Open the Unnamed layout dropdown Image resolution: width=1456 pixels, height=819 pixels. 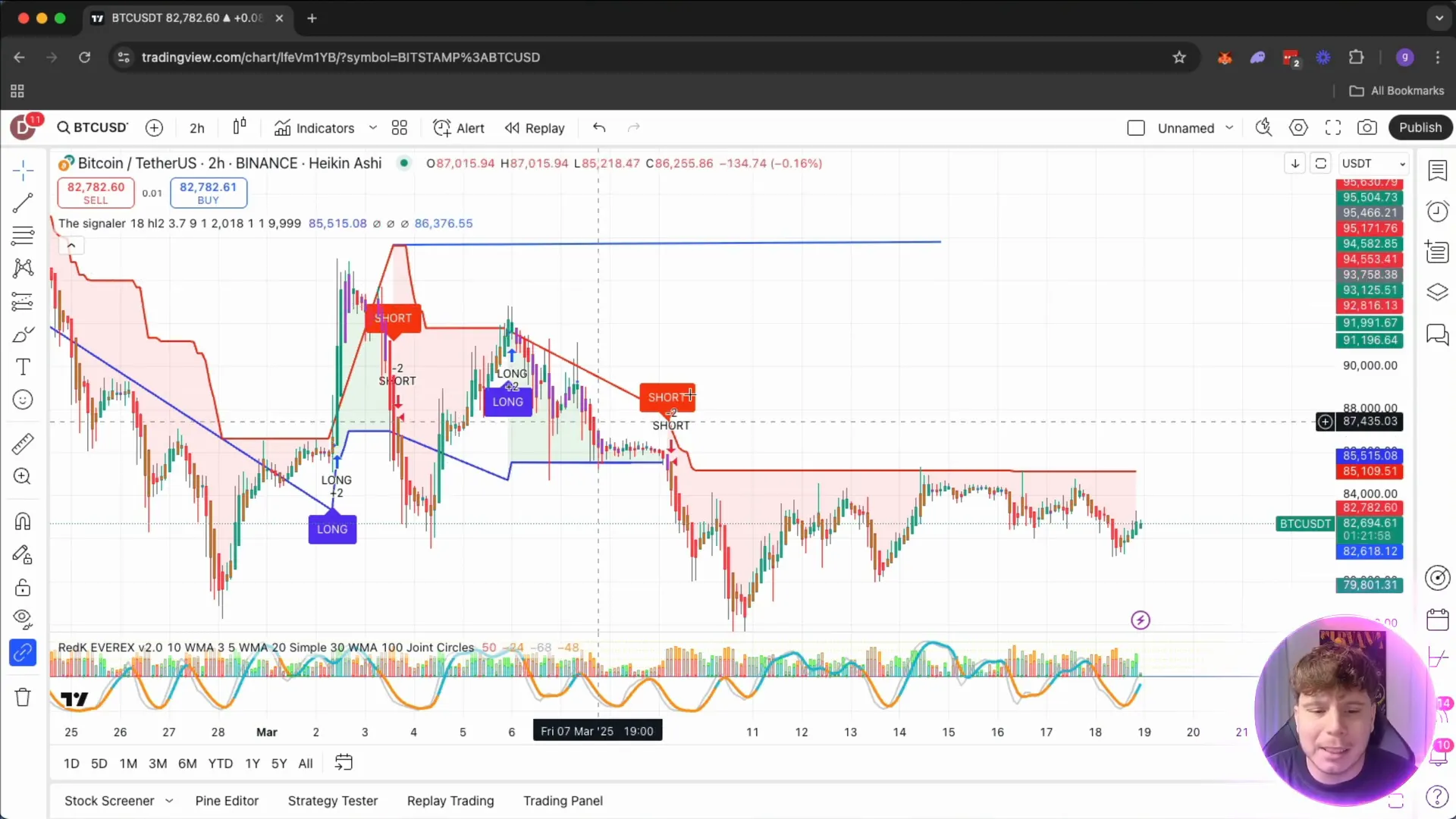[1195, 128]
